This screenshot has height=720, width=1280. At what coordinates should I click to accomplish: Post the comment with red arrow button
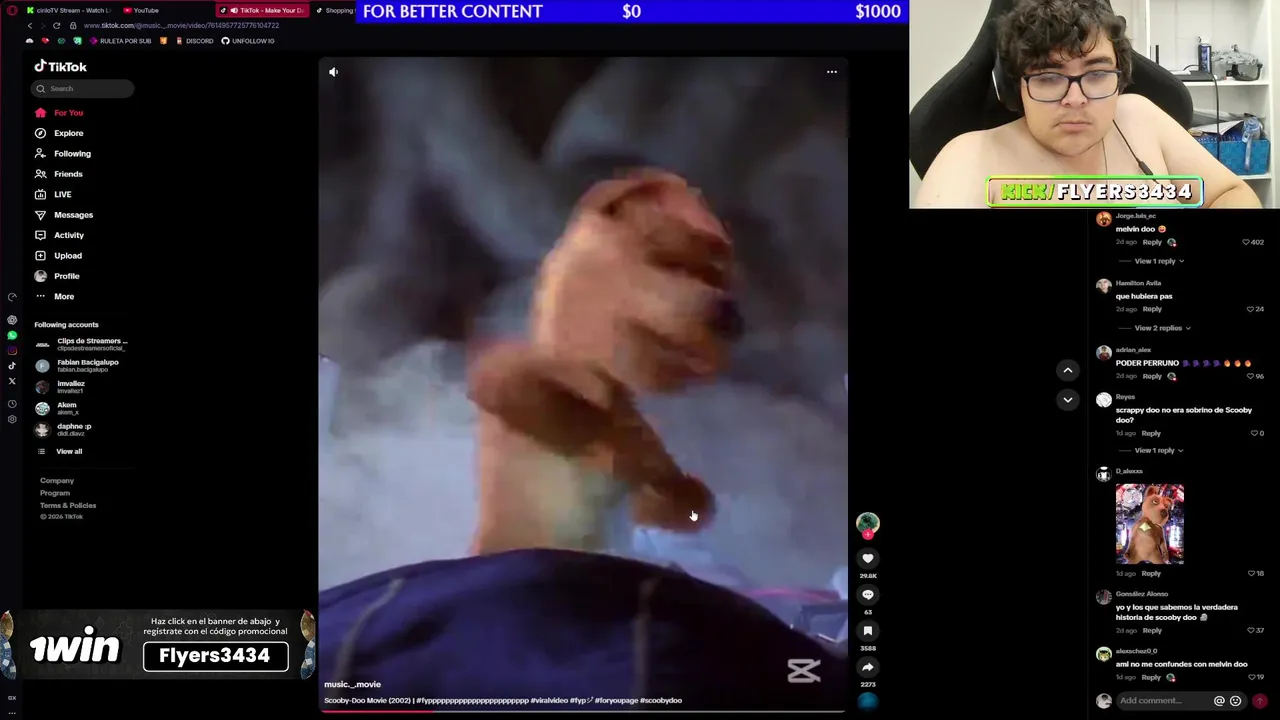[x=1260, y=701]
